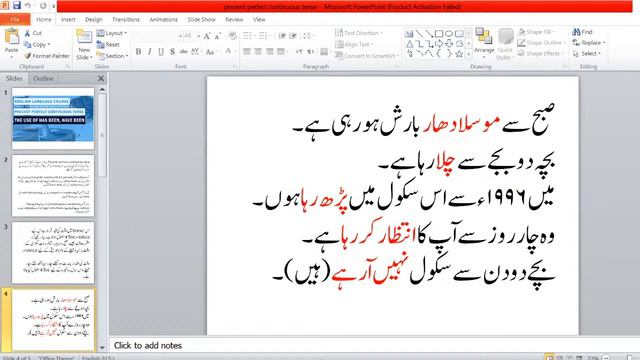Center text in paragraph group
Image resolution: width=640 pixels, height=360 pixels.
(258, 51)
